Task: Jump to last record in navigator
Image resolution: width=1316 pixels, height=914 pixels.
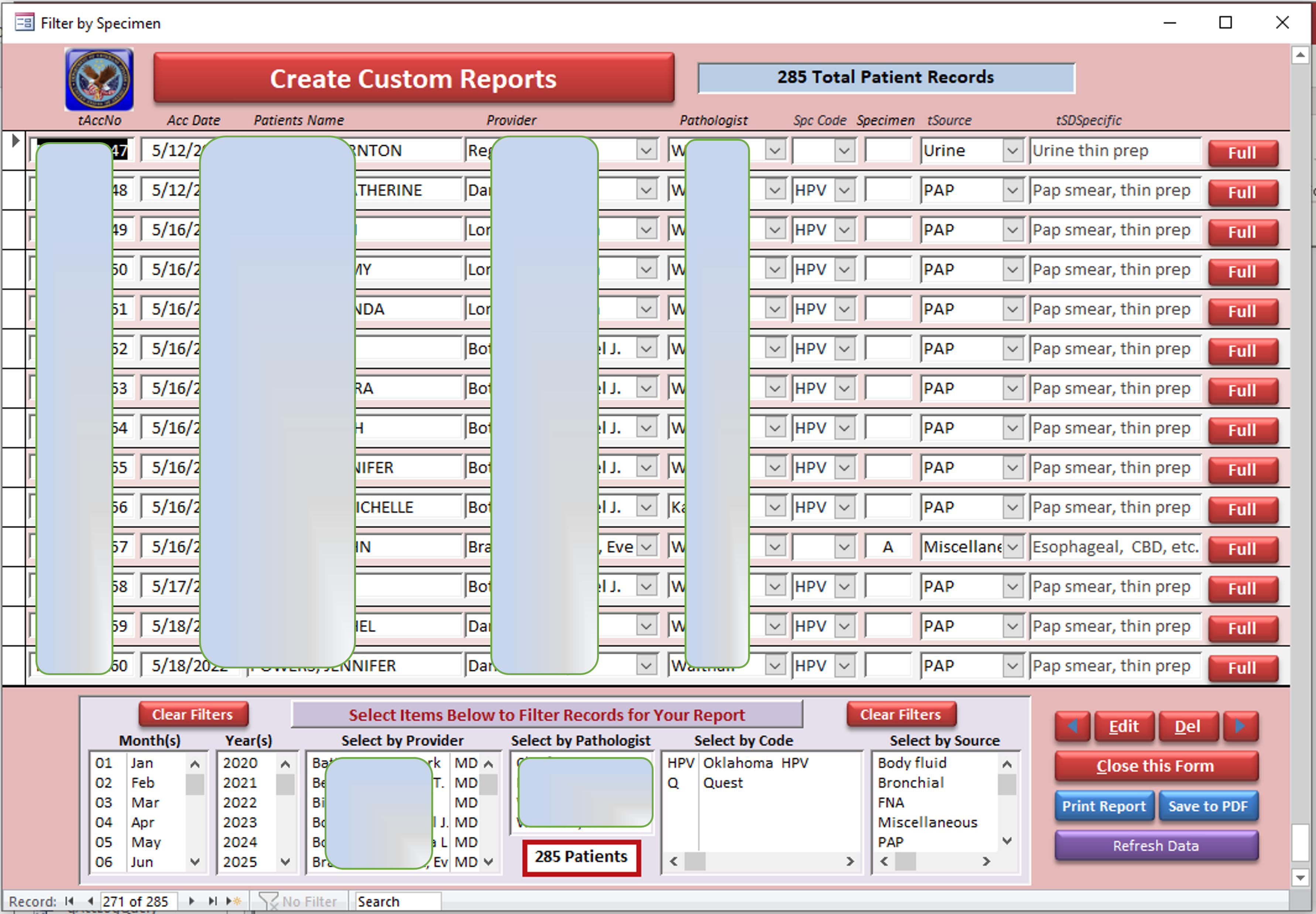Action: [212, 901]
